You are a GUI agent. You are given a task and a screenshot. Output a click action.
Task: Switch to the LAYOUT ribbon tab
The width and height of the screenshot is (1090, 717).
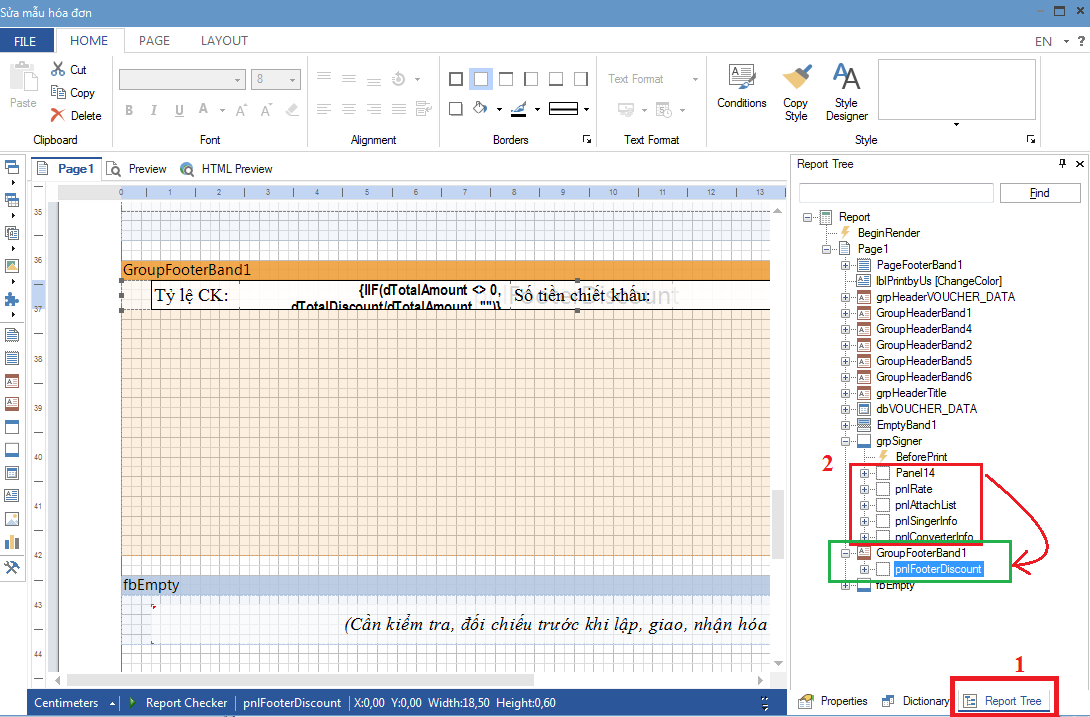225,40
